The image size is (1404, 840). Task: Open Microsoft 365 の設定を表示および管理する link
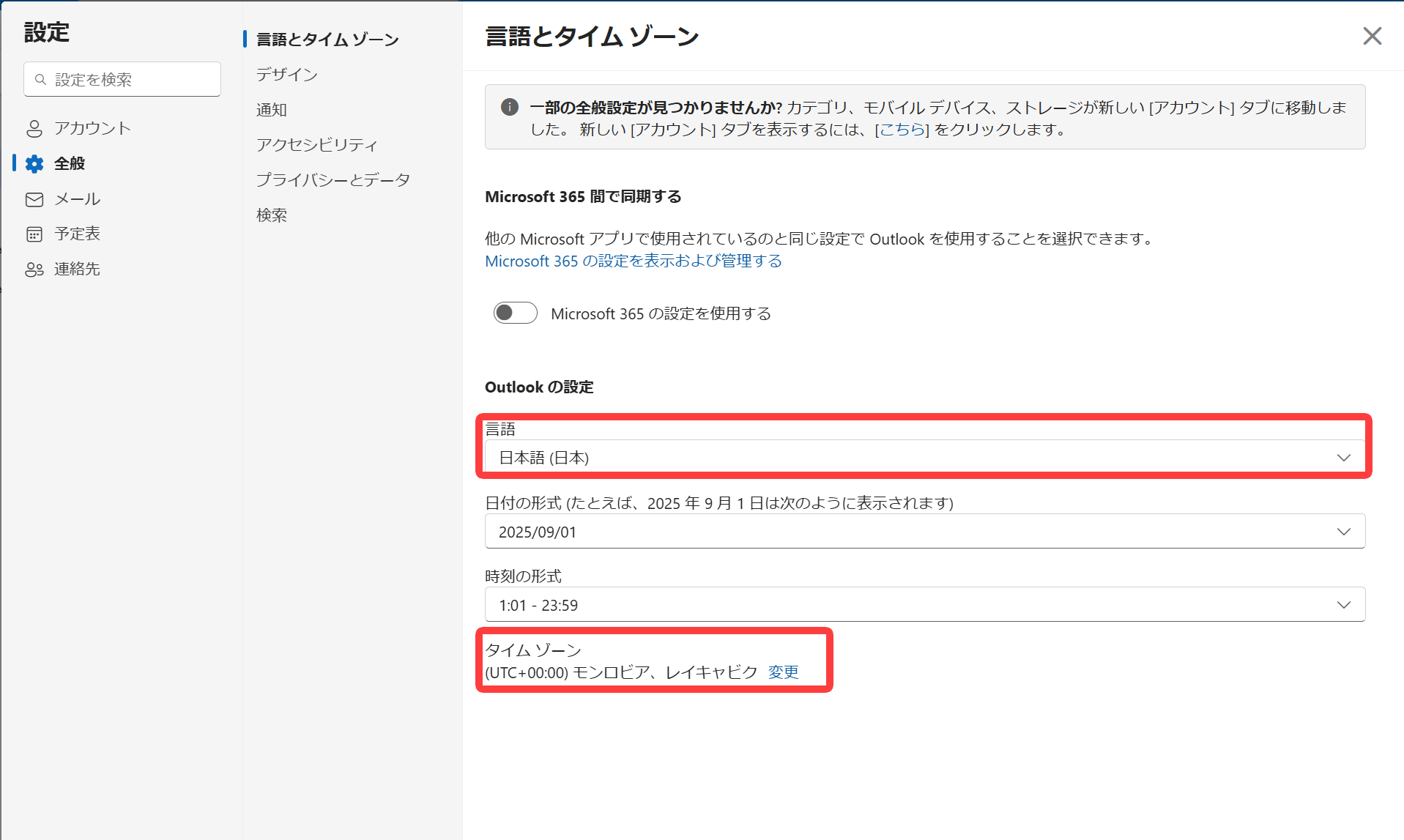(634, 261)
